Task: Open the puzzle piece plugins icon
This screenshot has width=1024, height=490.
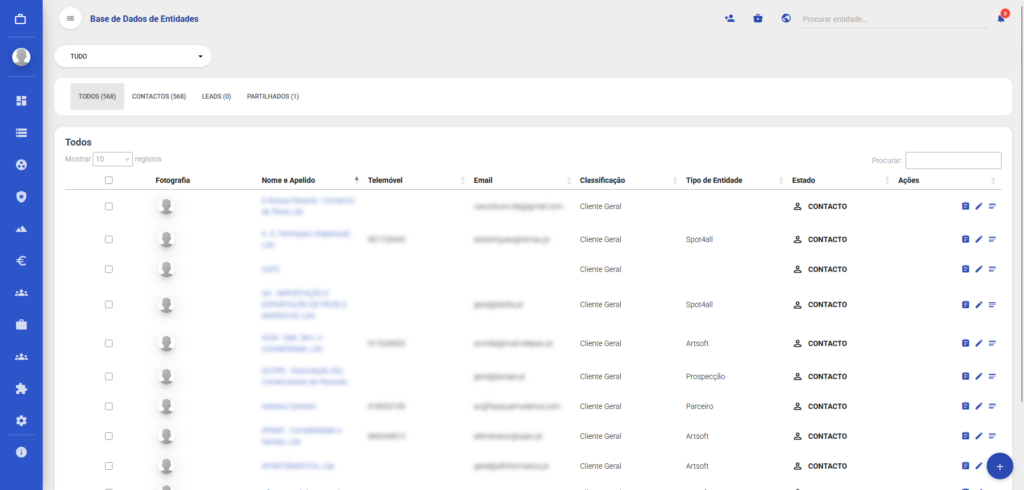Action: tap(21, 389)
